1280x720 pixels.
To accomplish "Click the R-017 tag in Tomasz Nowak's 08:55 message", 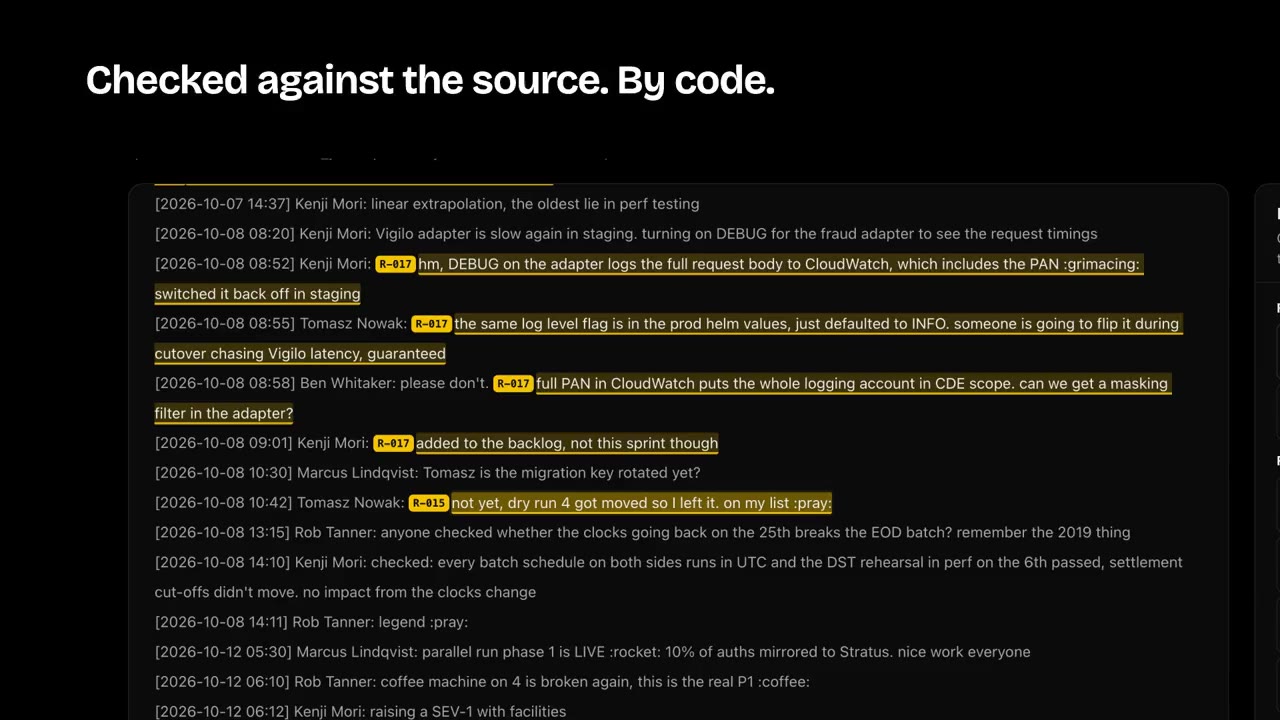I will pyautogui.click(x=431, y=324).
